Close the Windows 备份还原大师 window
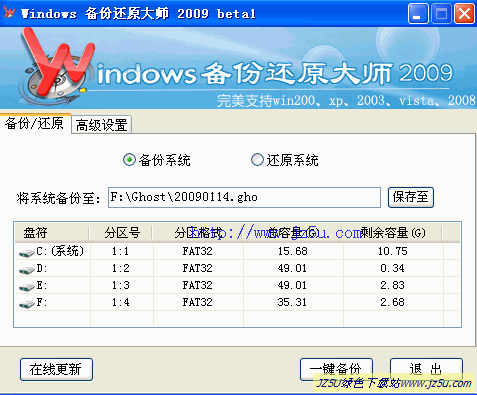Viewport: 477px width, 395px height. click(464, 14)
